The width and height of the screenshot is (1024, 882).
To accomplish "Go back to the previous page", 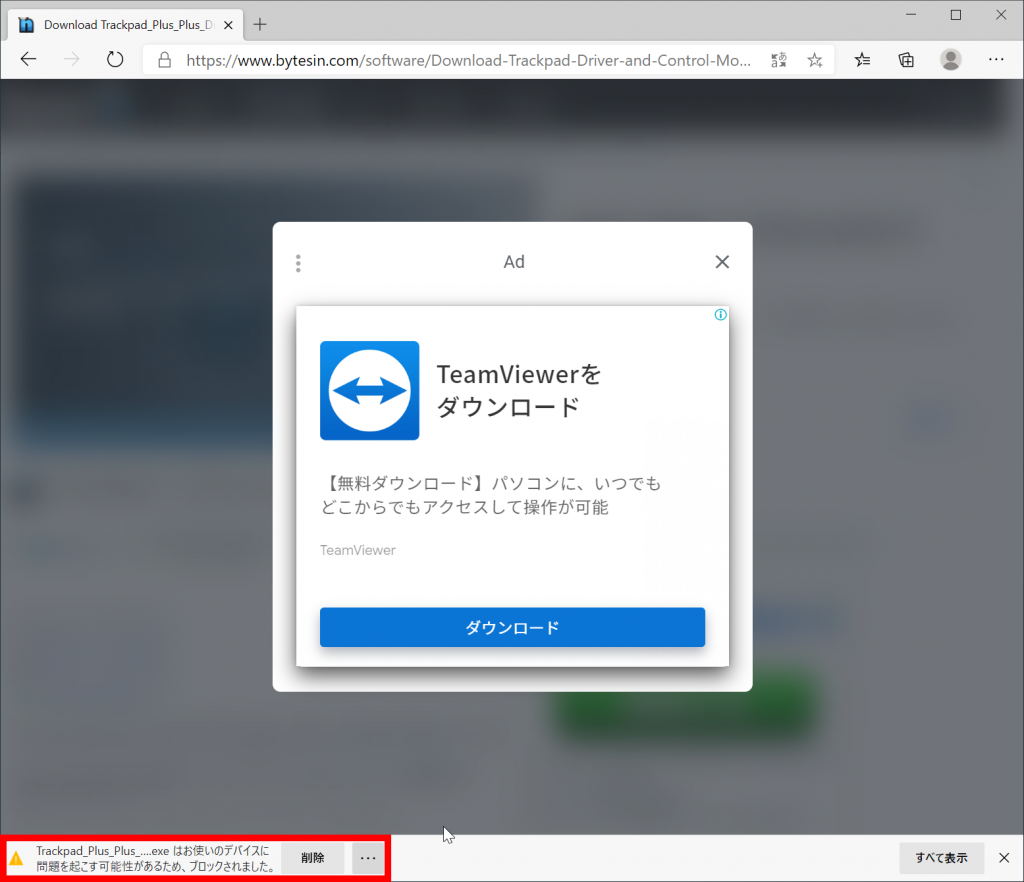I will coord(28,60).
